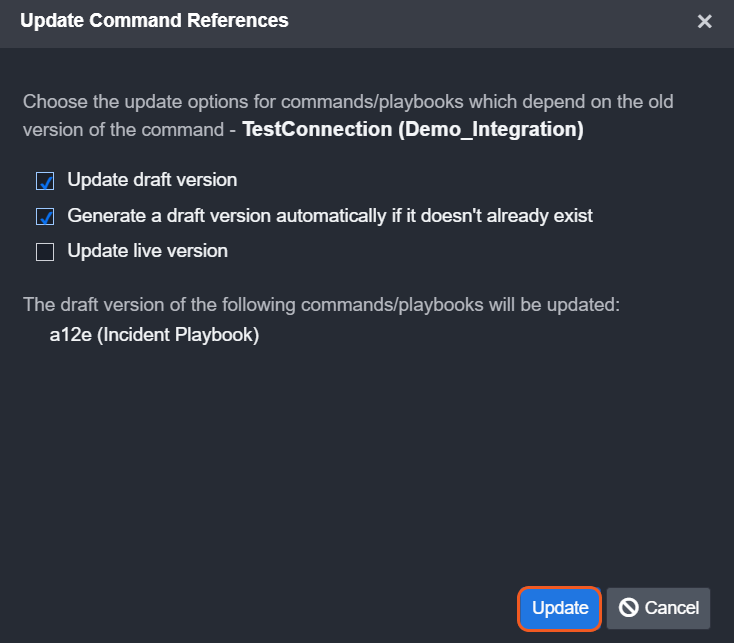The width and height of the screenshot is (734, 643).
Task: Click the "Update draft version" label text
Action: click(152, 180)
